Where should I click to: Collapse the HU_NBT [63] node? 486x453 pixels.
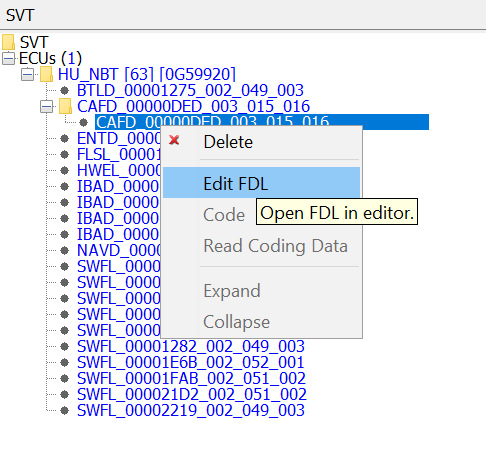(x=27, y=74)
